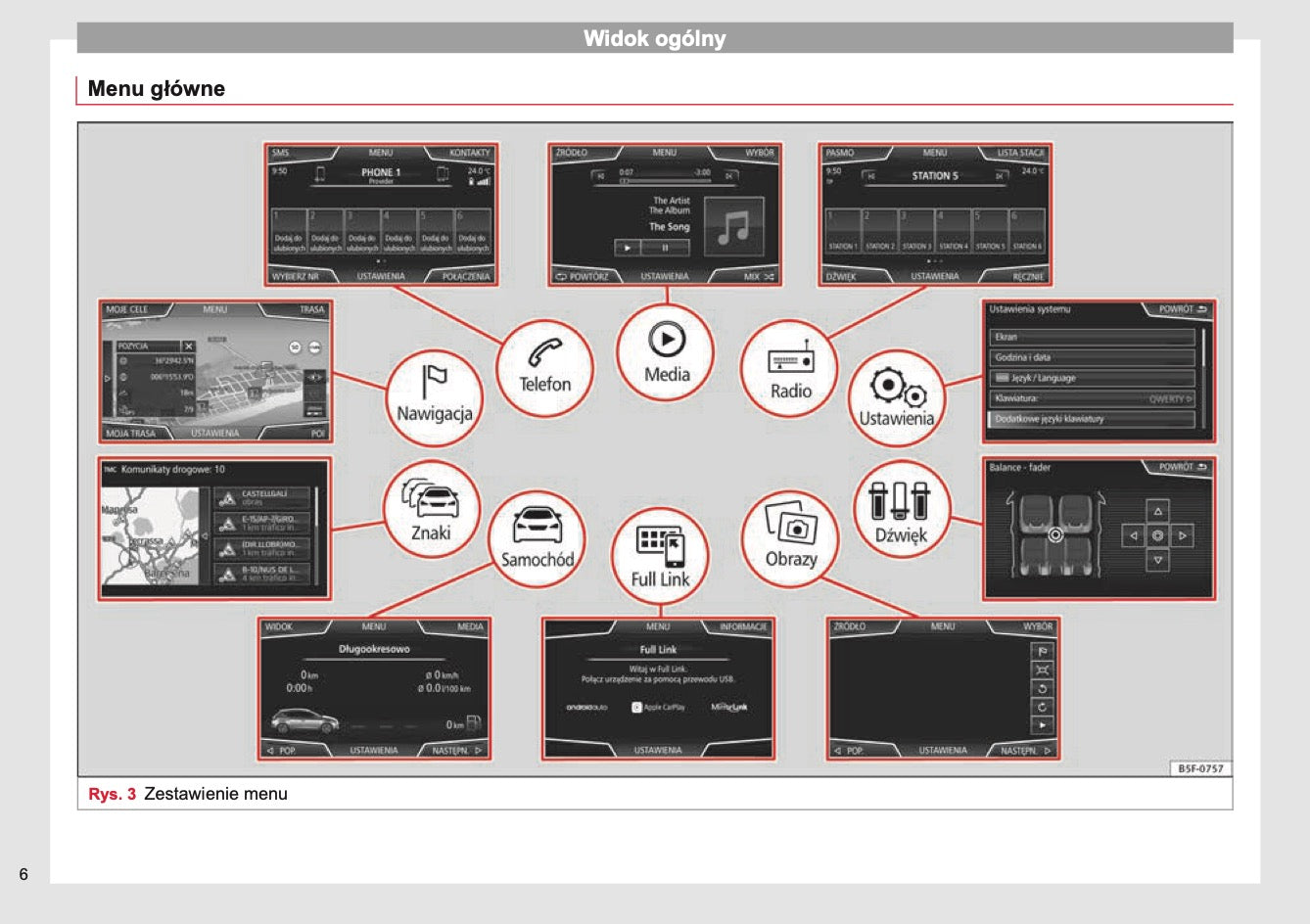
Task: Open Ustawienia gears icon
Action: point(896,397)
